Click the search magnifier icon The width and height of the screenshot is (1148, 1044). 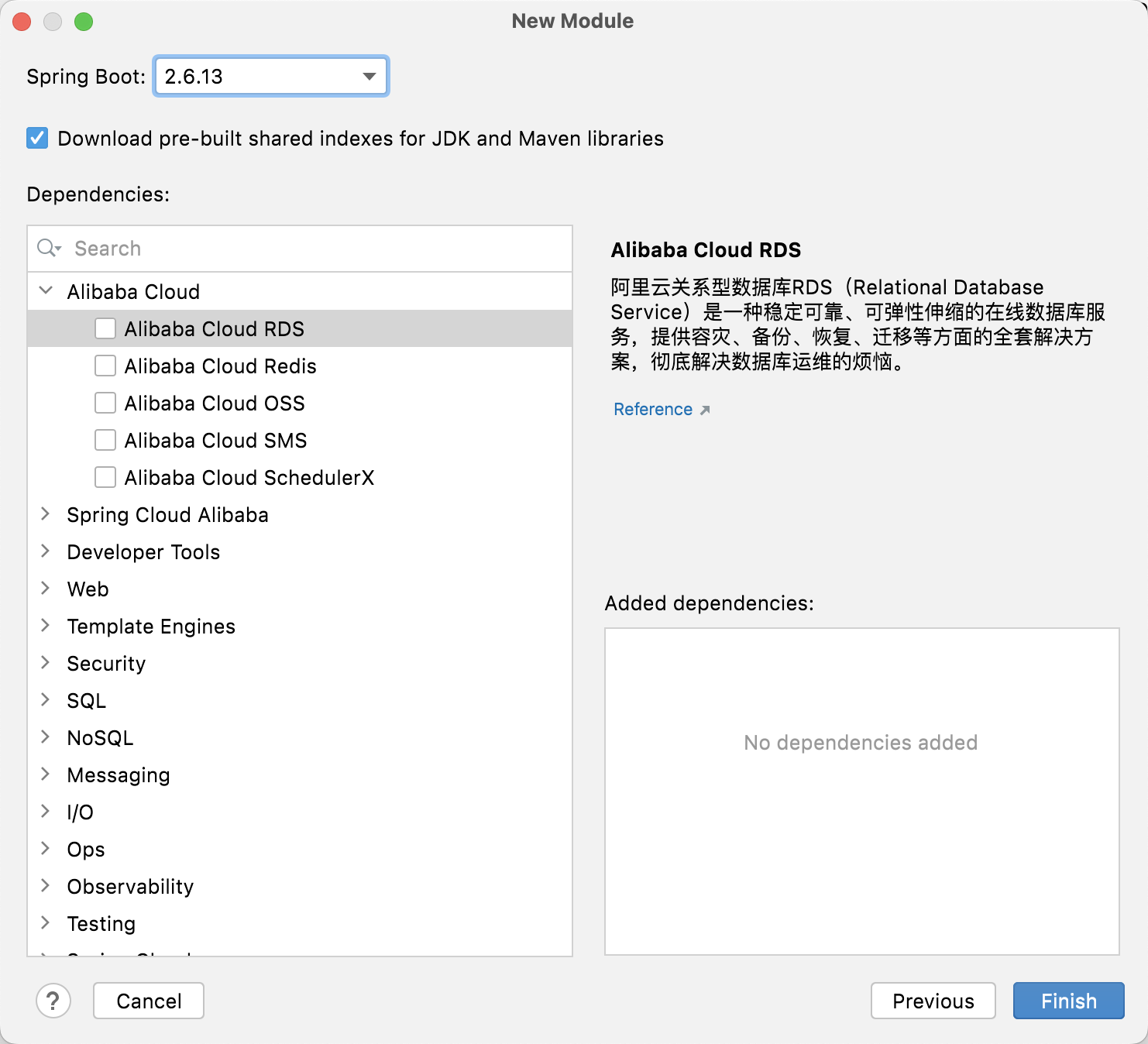tap(48, 248)
